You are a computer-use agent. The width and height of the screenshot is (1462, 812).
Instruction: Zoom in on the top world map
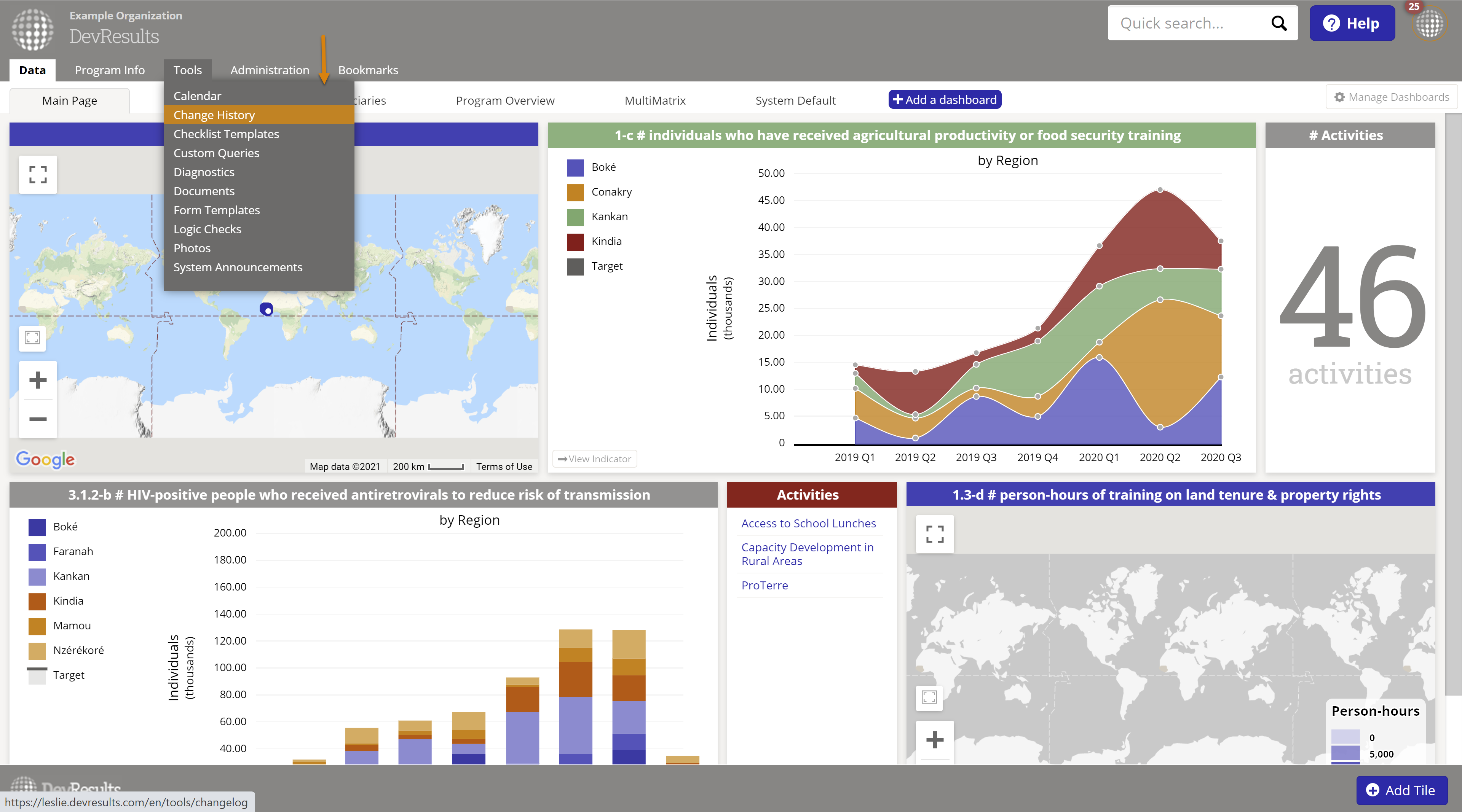click(38, 380)
